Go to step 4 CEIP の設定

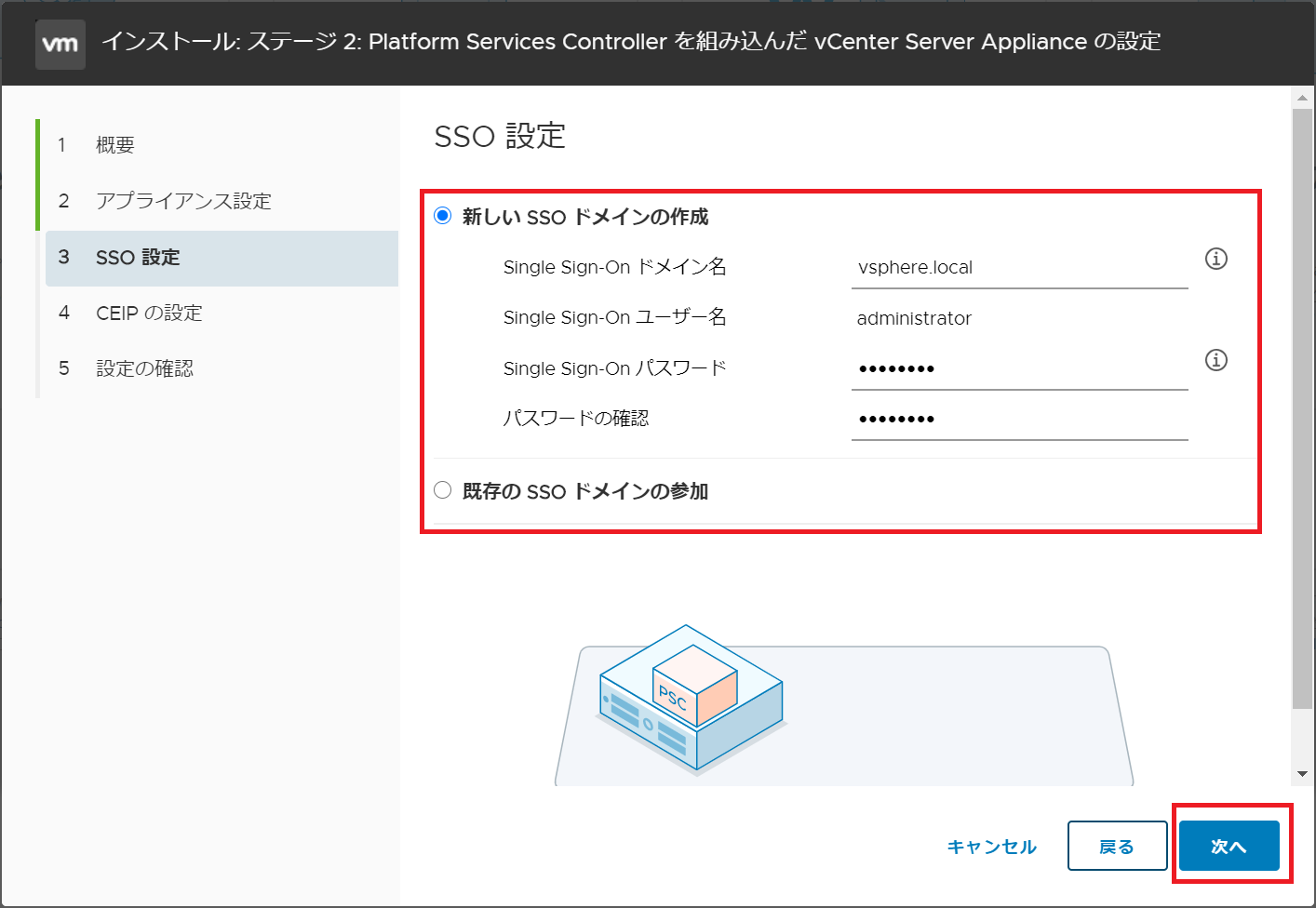tap(222, 314)
